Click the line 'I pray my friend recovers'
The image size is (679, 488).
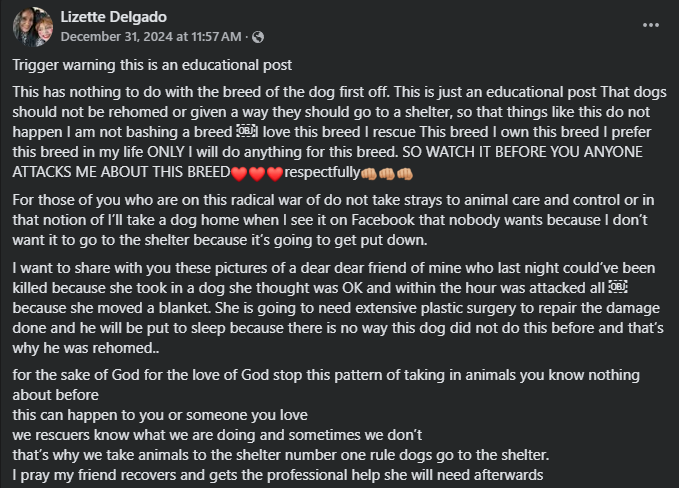[278, 475]
